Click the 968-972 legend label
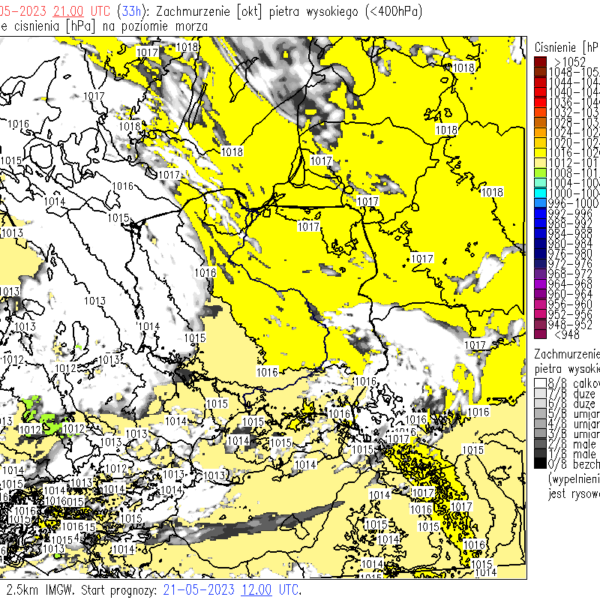The image size is (600, 600). coord(570,274)
